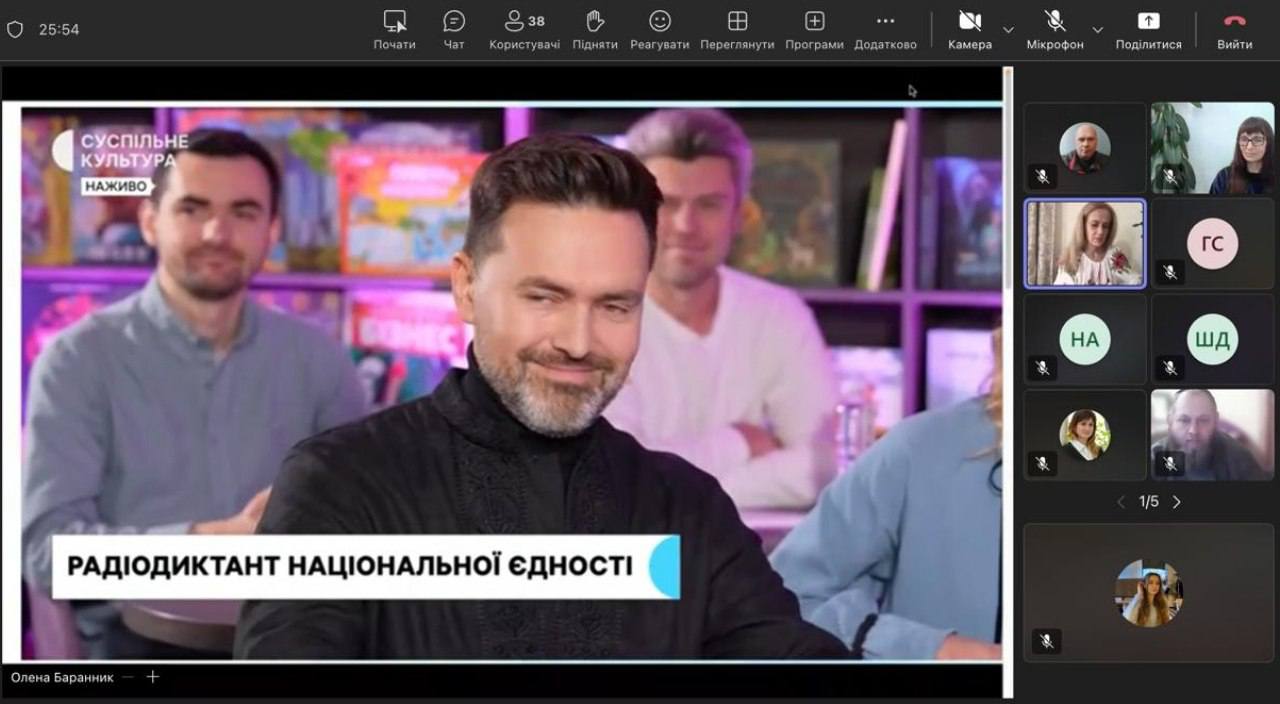Go to next participants page
Screen dimensions: 1280x704
pos(1177,502)
